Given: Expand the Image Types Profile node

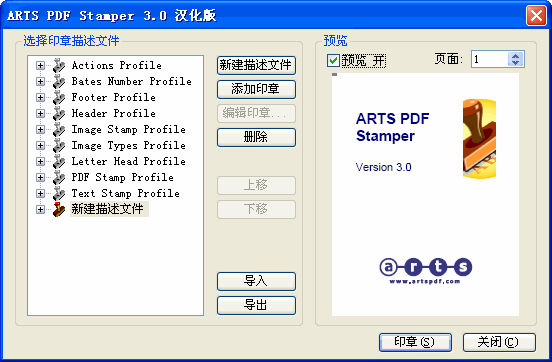Looking at the screenshot, I should pos(40,145).
